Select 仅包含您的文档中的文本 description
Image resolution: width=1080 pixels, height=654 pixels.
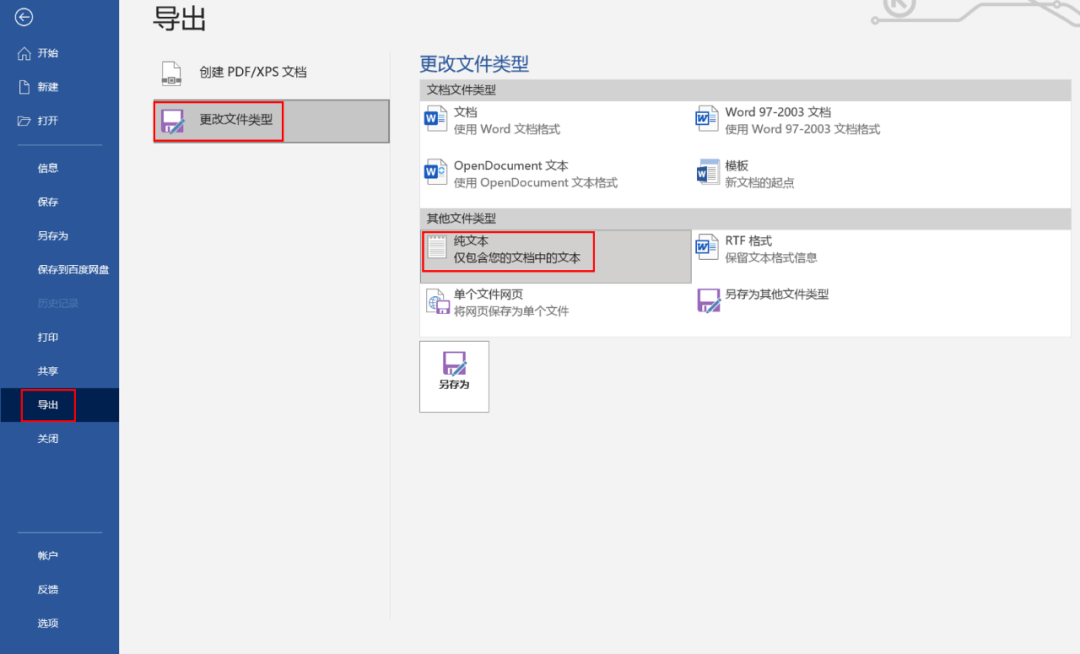(517, 258)
